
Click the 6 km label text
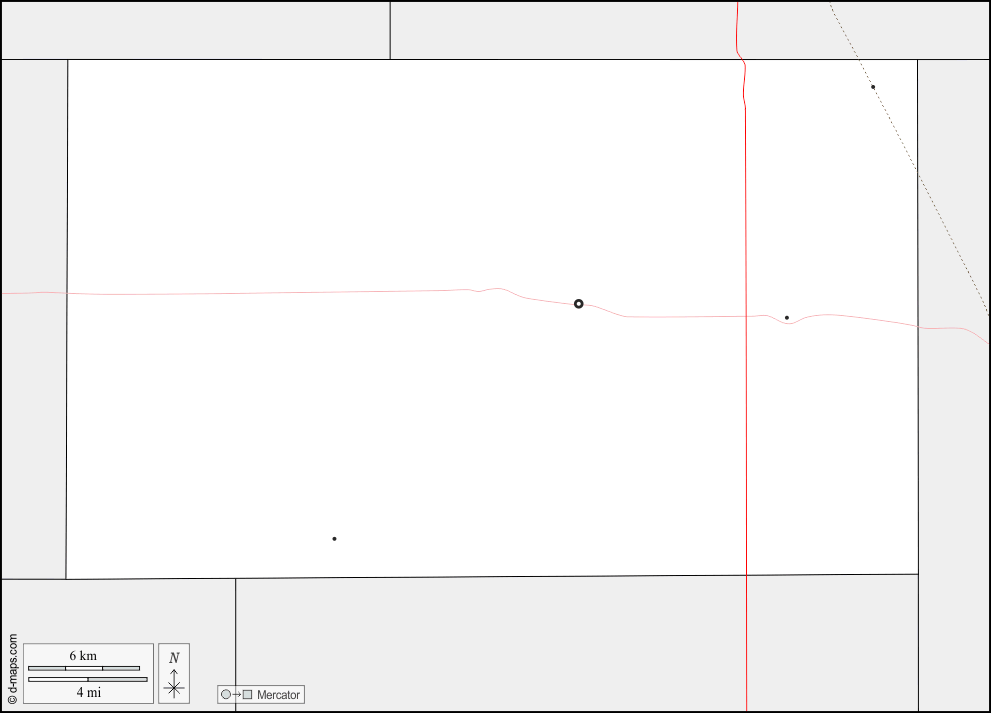pos(83,655)
